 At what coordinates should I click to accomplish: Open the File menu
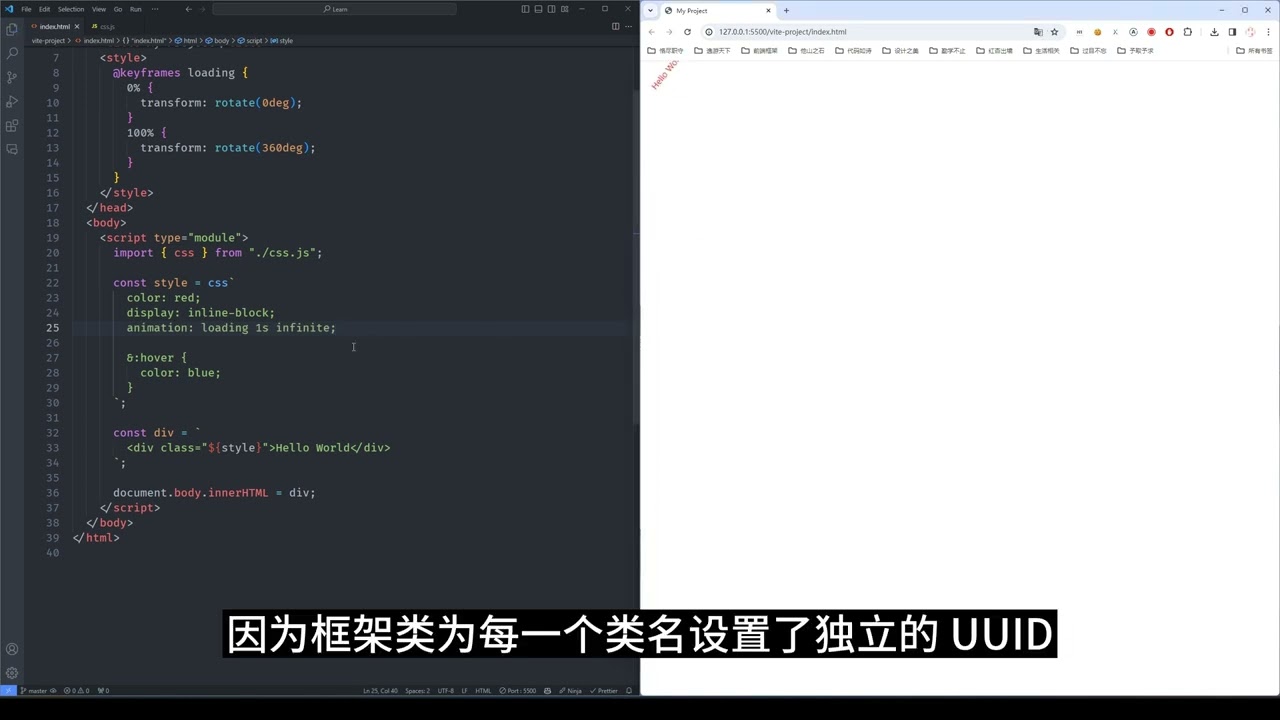pyautogui.click(x=26, y=9)
